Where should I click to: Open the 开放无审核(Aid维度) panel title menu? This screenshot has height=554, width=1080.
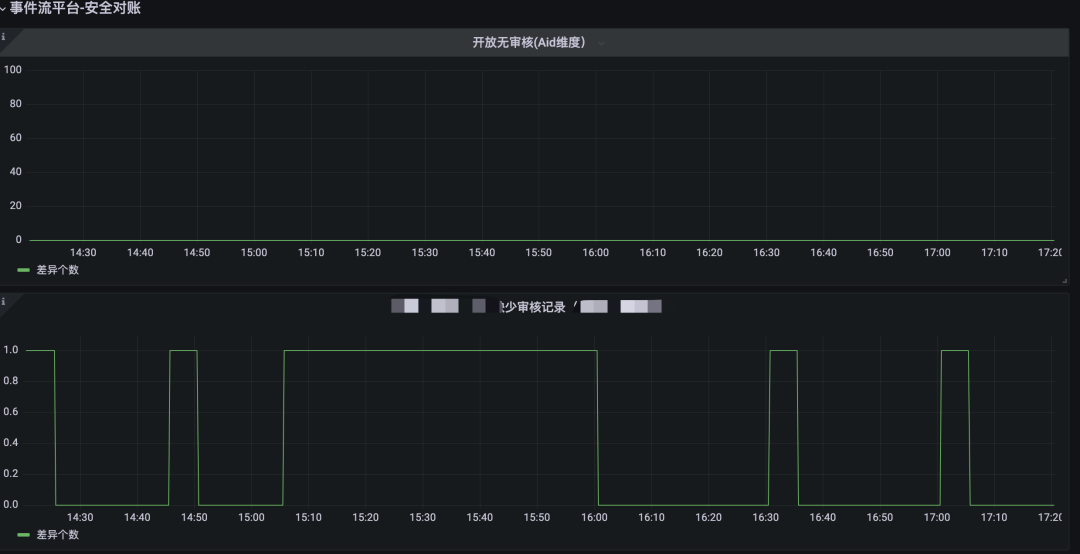pos(528,43)
